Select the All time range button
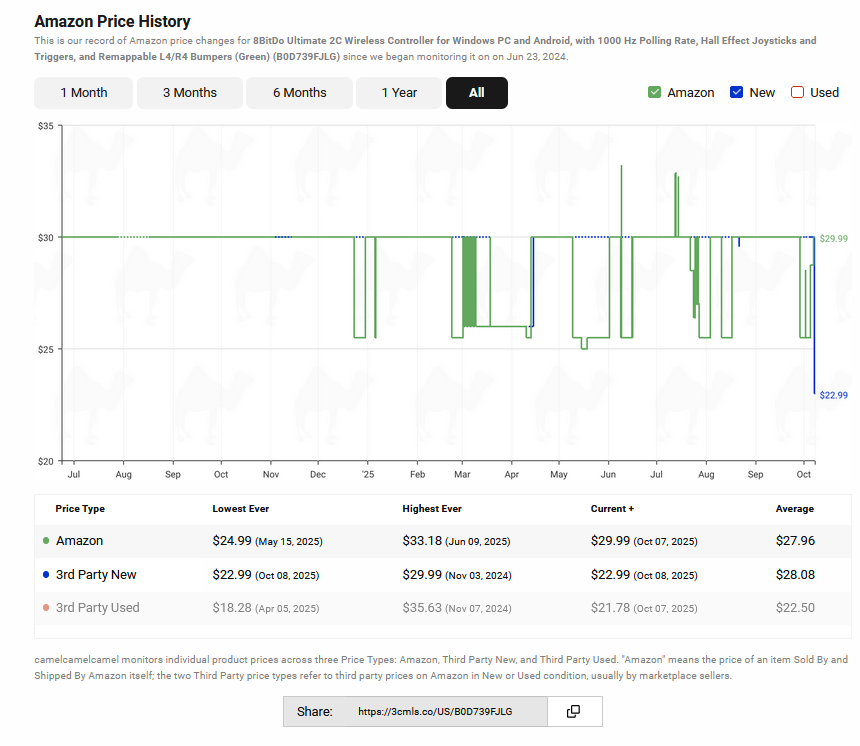The height and width of the screenshot is (746, 860). point(476,92)
